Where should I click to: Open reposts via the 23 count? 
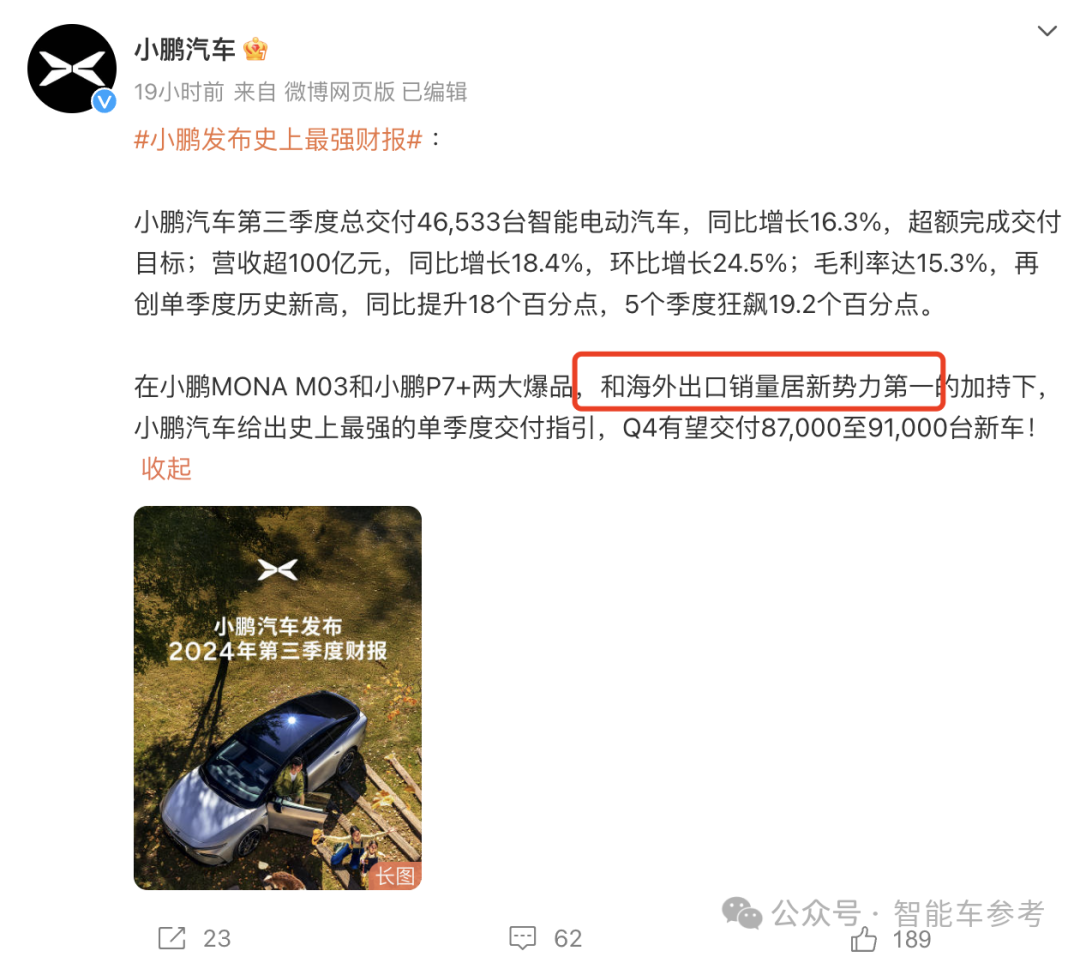[217, 938]
